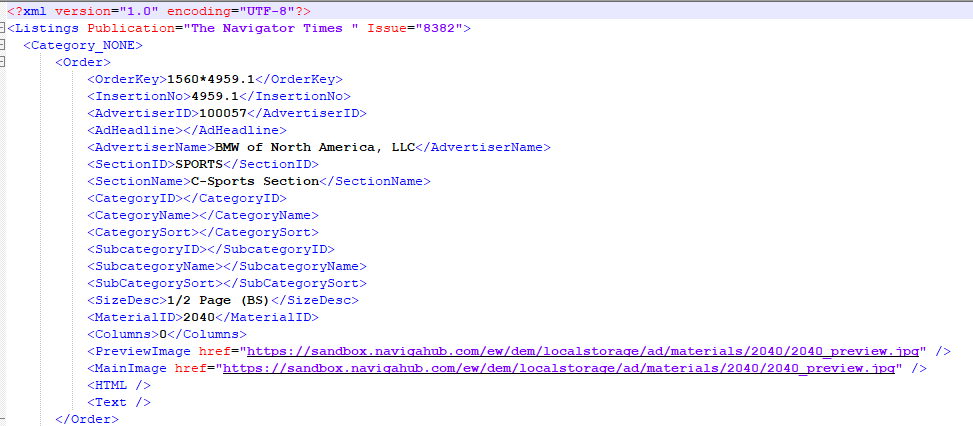Click the SectionID value SPORTS
The height and width of the screenshot is (426, 973).
pyautogui.click(x=199, y=164)
